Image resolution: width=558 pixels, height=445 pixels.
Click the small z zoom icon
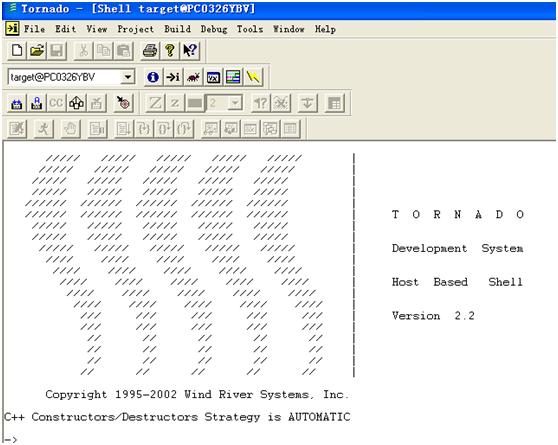click(175, 103)
